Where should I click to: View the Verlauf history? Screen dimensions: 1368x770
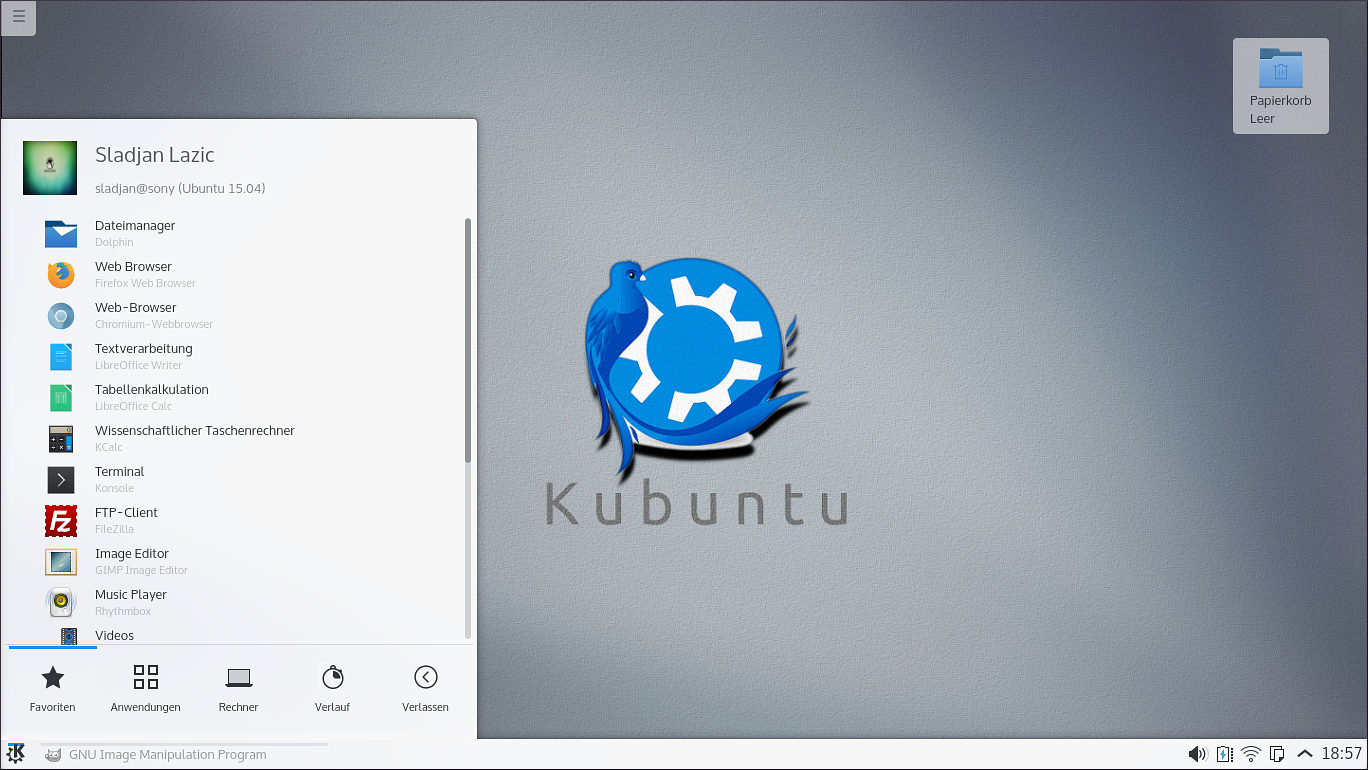tap(332, 688)
